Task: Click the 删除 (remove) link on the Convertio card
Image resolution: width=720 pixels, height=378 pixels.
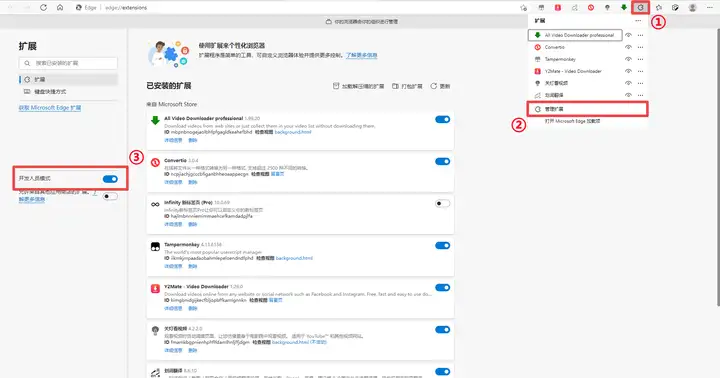Action: pyautogui.click(x=192, y=182)
